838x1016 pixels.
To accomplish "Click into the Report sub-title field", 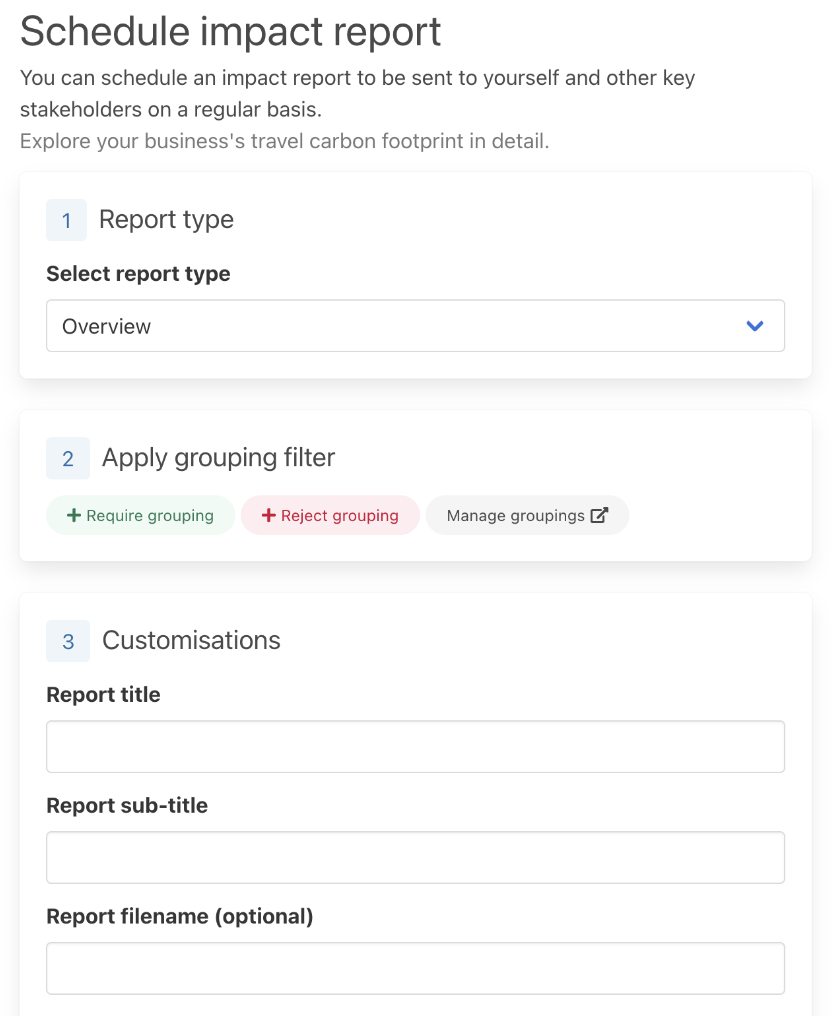I will tap(415, 858).
